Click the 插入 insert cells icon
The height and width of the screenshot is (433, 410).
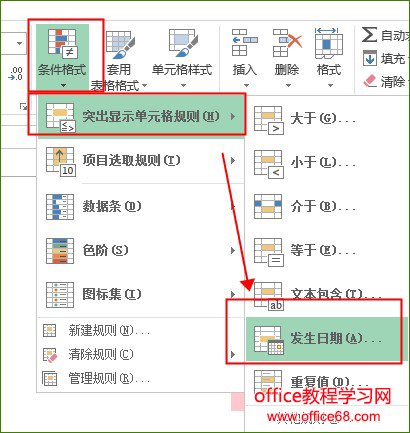pos(245,42)
